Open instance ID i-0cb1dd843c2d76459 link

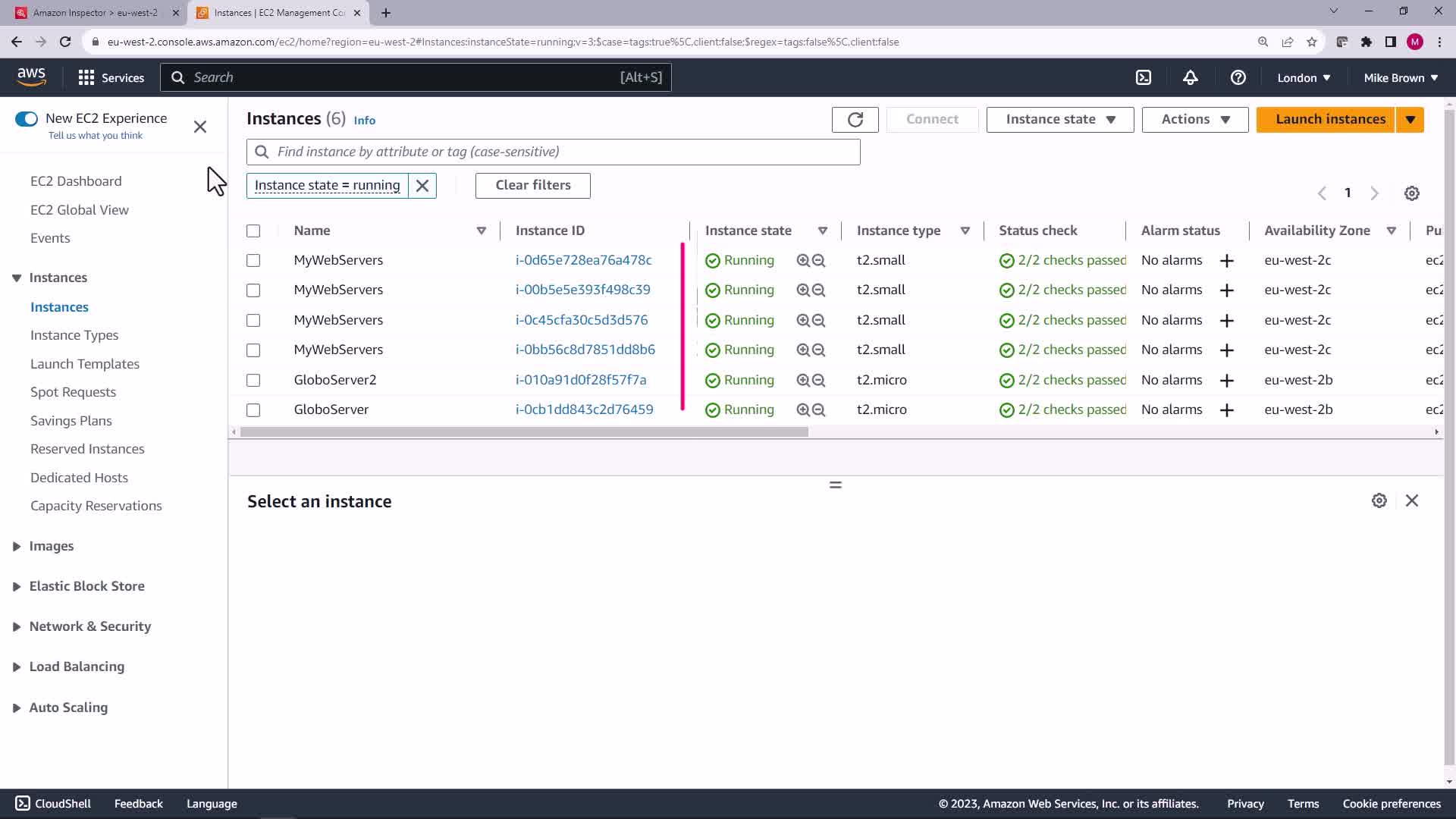pyautogui.click(x=584, y=409)
